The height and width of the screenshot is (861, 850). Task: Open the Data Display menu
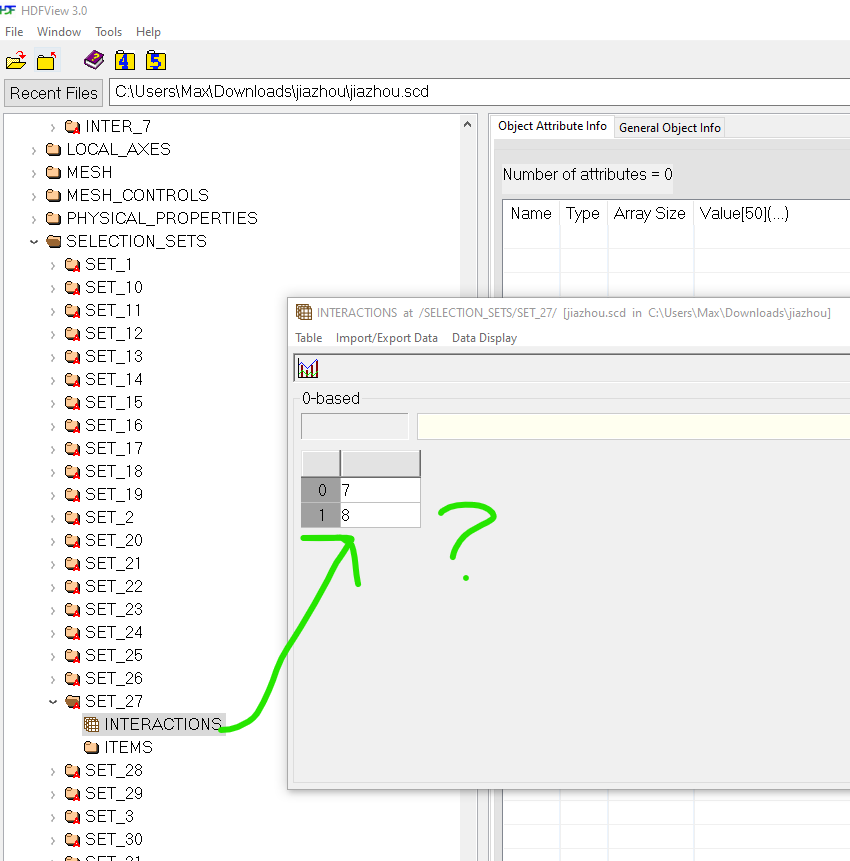(x=484, y=338)
